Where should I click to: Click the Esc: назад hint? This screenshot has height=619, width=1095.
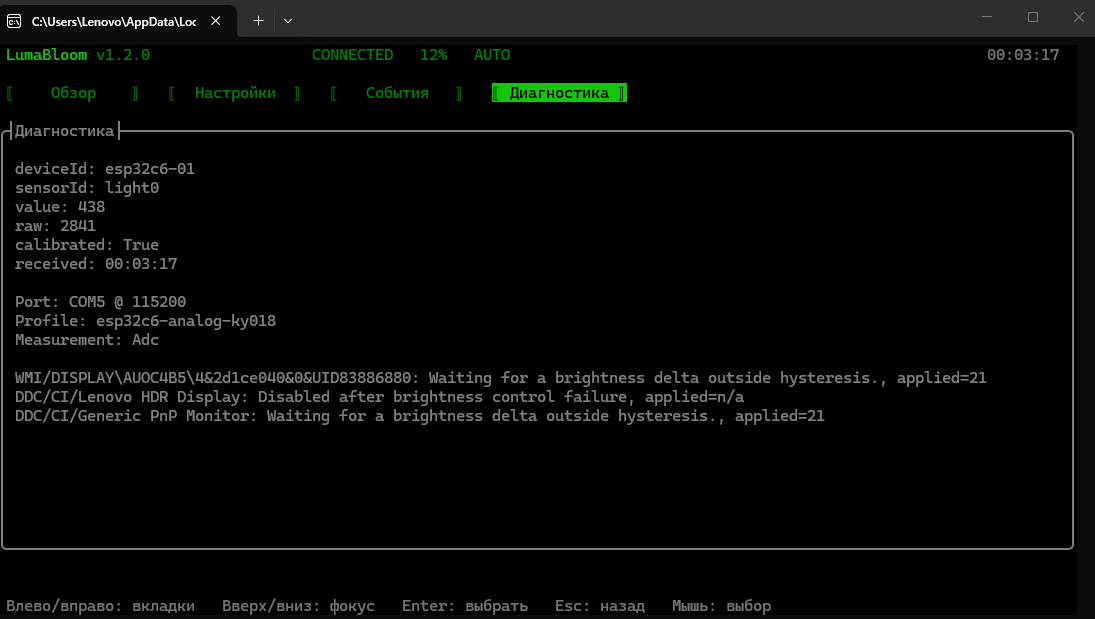pyautogui.click(x=600, y=606)
